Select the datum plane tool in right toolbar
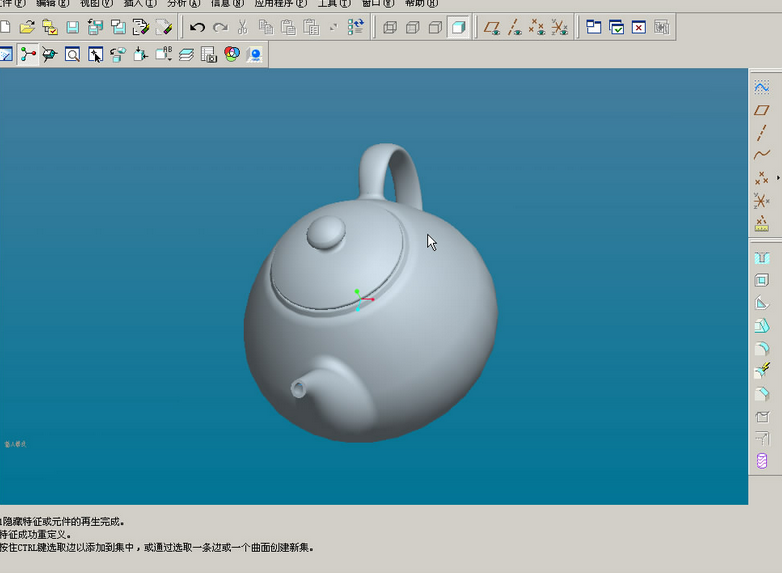The image size is (782, 573). click(762, 110)
